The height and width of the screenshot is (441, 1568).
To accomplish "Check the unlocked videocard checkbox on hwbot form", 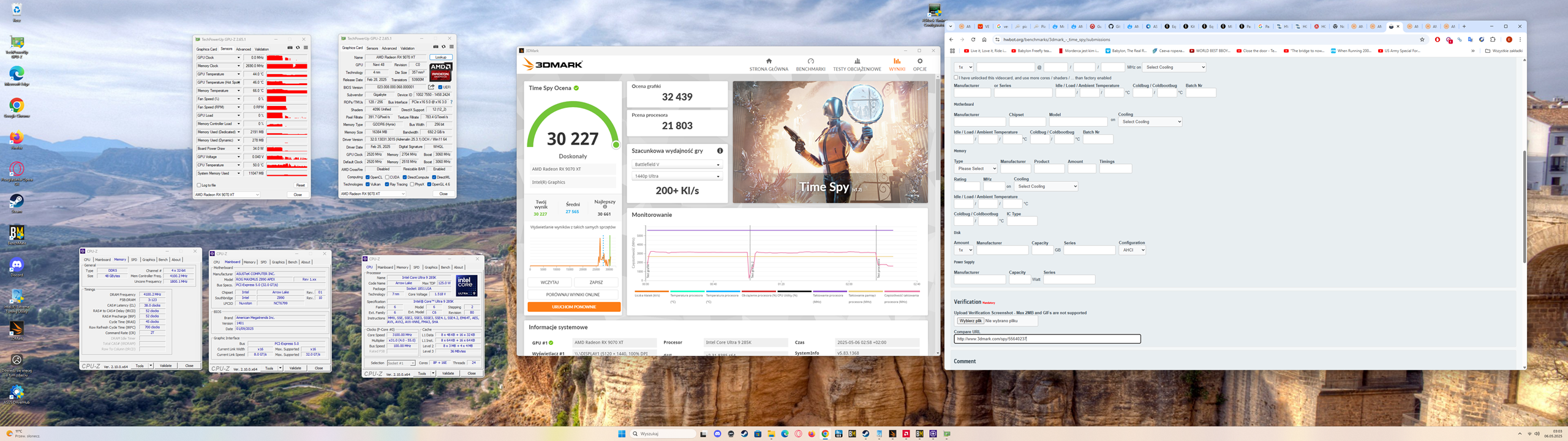I will [x=956, y=78].
